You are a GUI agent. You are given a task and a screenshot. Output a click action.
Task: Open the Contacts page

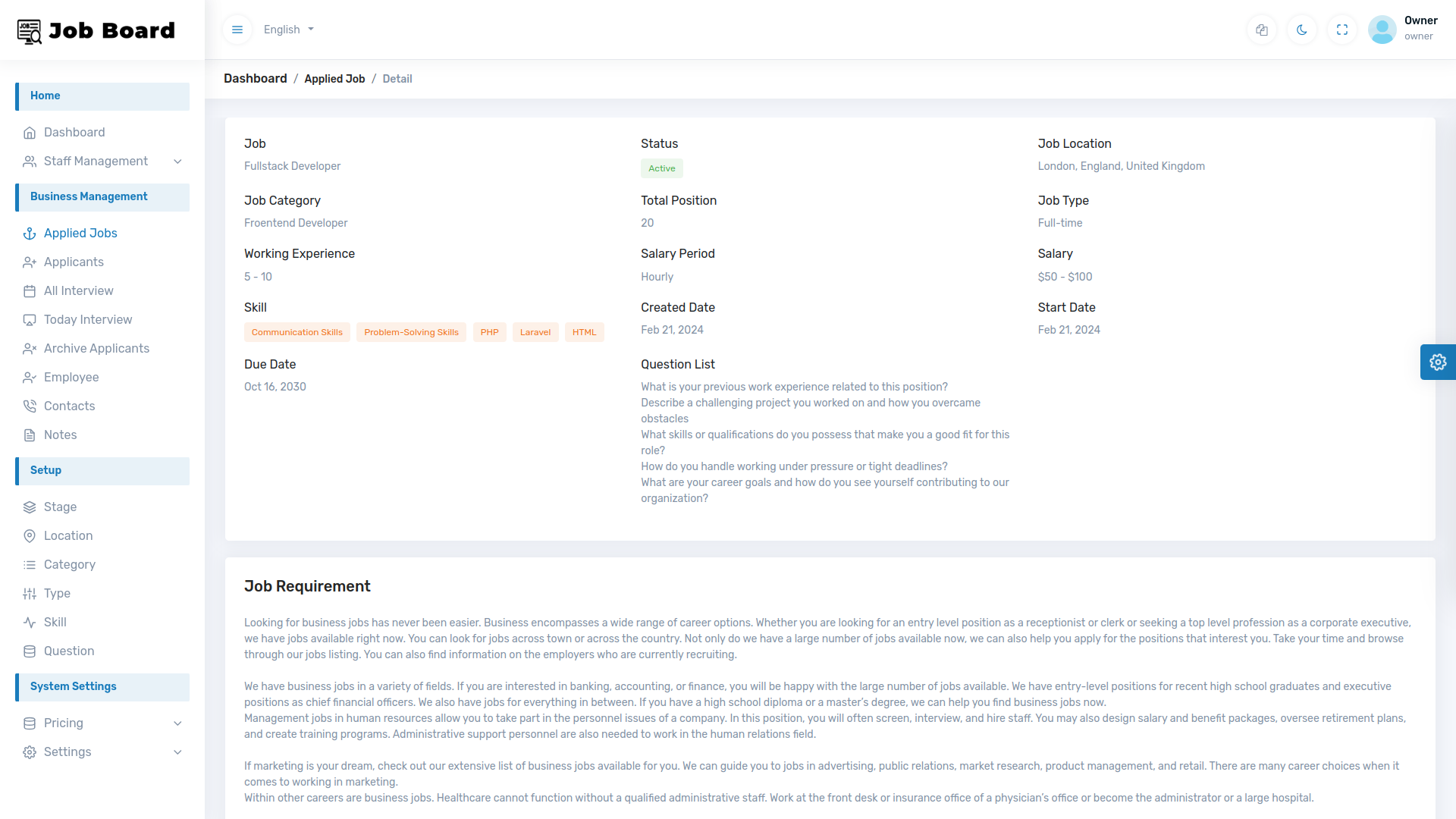coord(69,406)
